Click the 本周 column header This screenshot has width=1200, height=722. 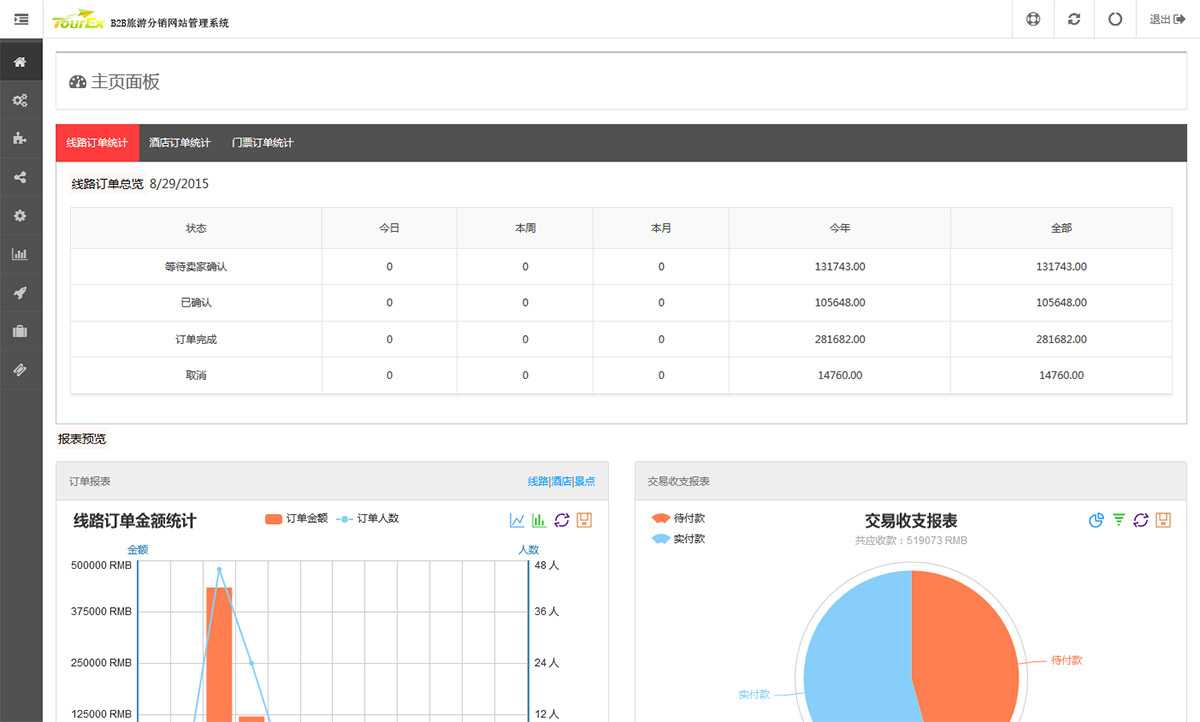pyautogui.click(x=525, y=228)
